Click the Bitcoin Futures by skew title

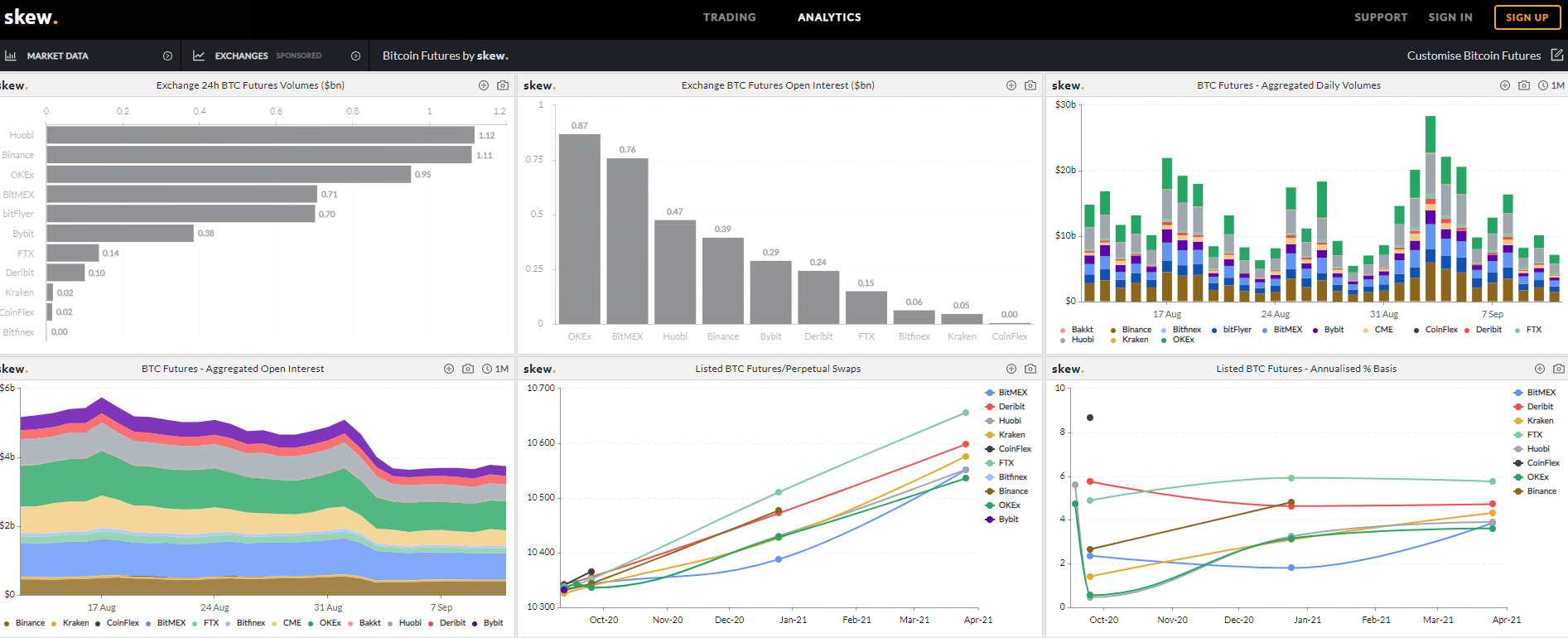click(446, 56)
